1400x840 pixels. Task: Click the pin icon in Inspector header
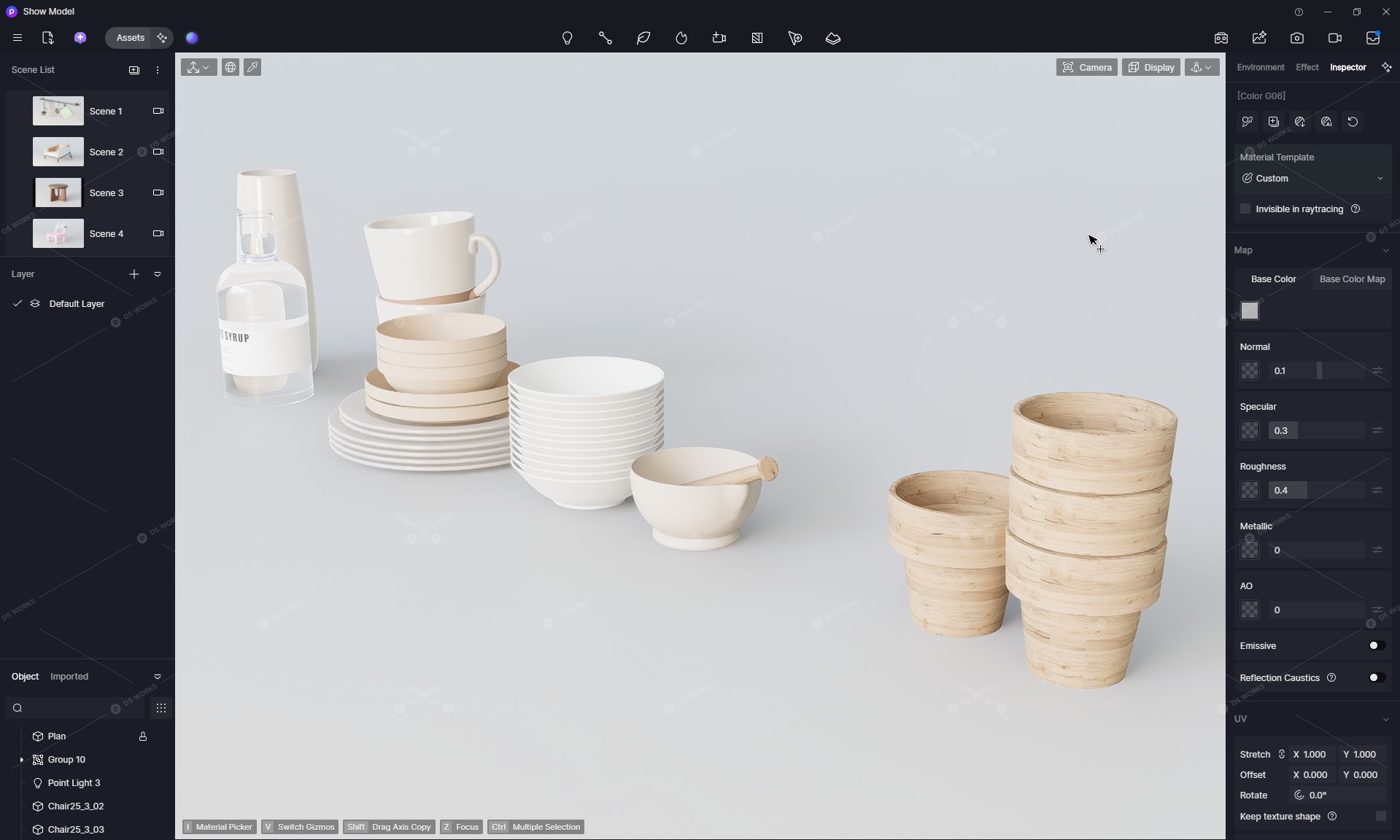click(x=1387, y=67)
